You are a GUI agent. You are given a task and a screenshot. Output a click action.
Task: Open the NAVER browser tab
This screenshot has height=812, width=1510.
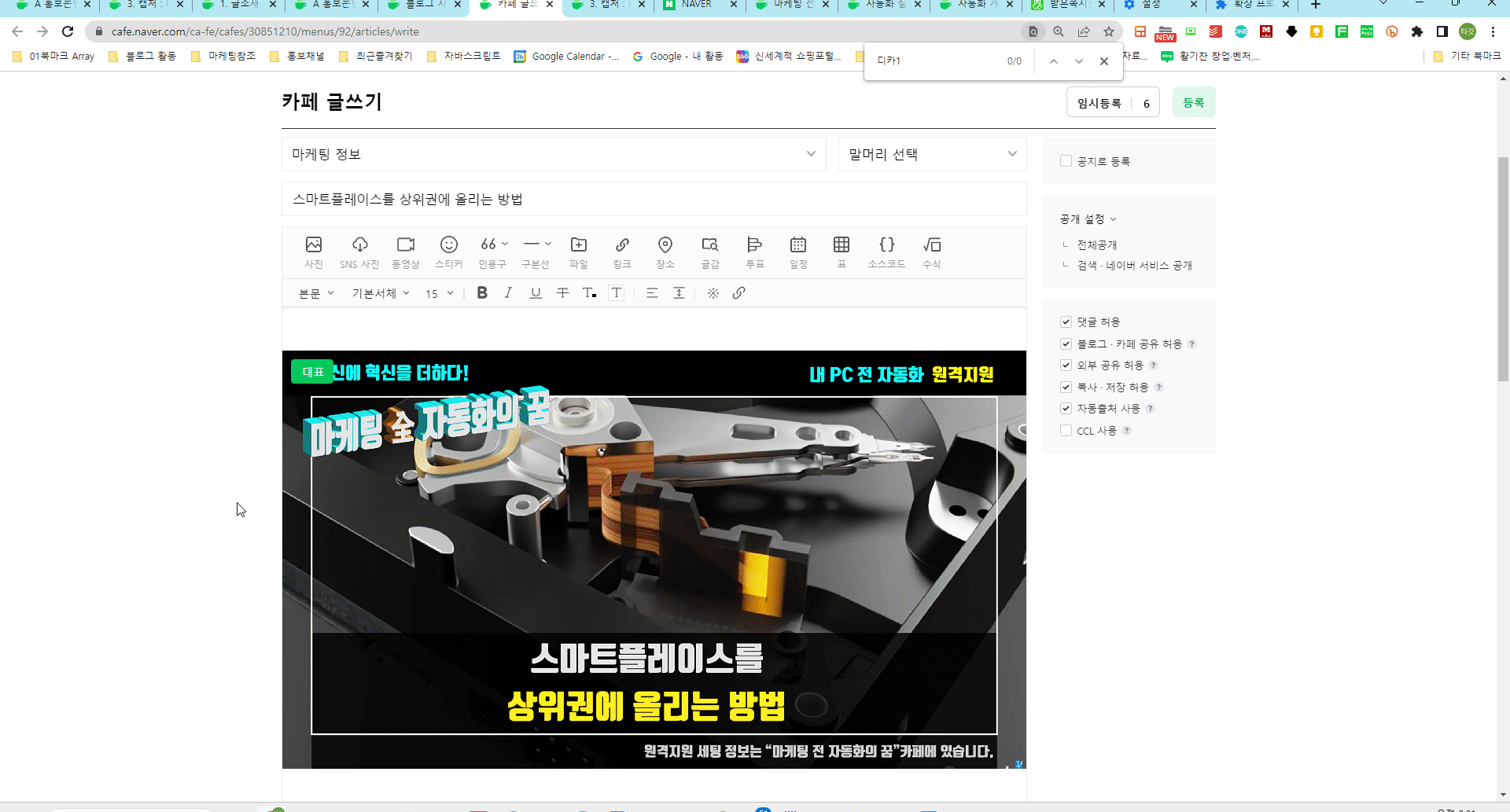point(698,5)
